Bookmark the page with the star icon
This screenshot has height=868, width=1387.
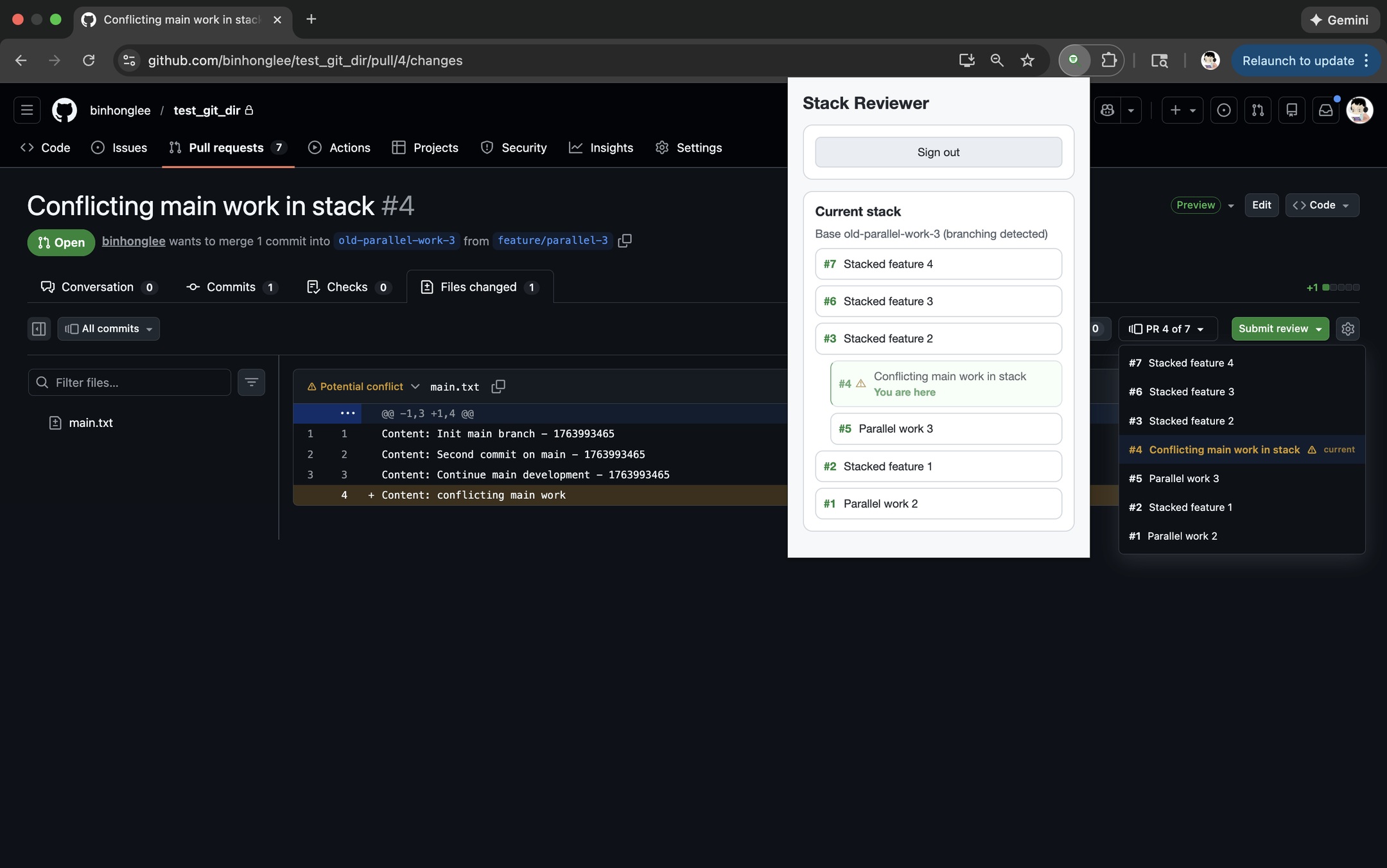(x=1027, y=60)
